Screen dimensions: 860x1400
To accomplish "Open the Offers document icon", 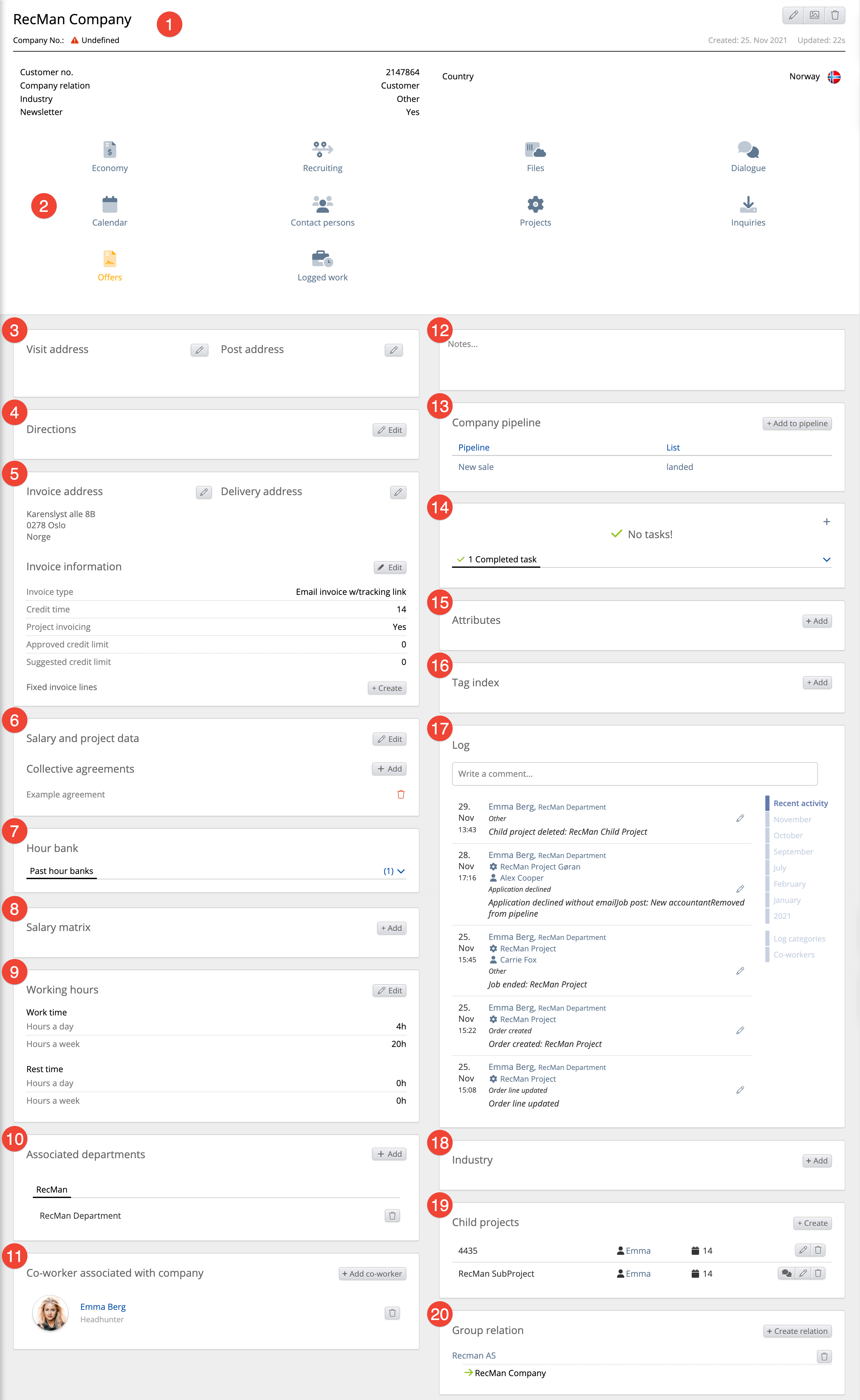I will 110,259.
